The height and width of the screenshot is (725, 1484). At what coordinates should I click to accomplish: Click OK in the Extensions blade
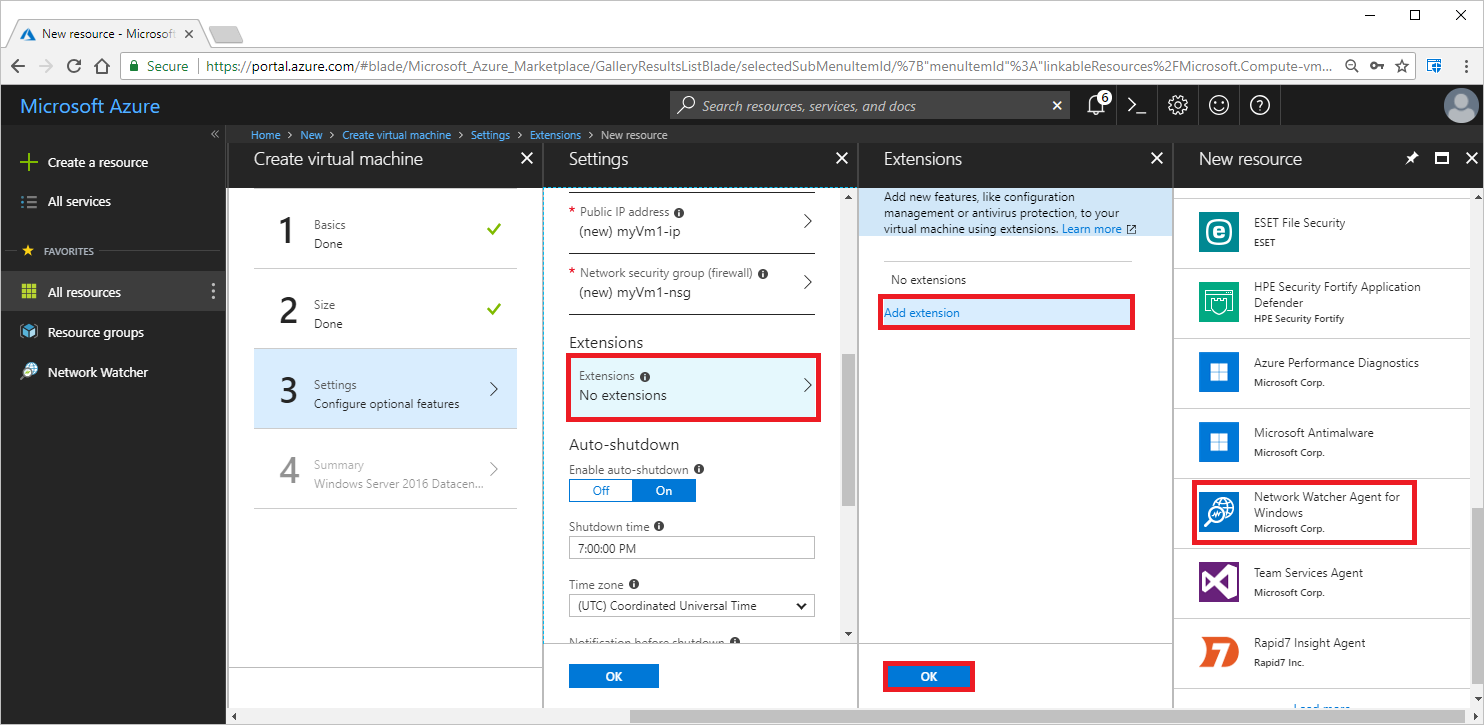[929, 677]
